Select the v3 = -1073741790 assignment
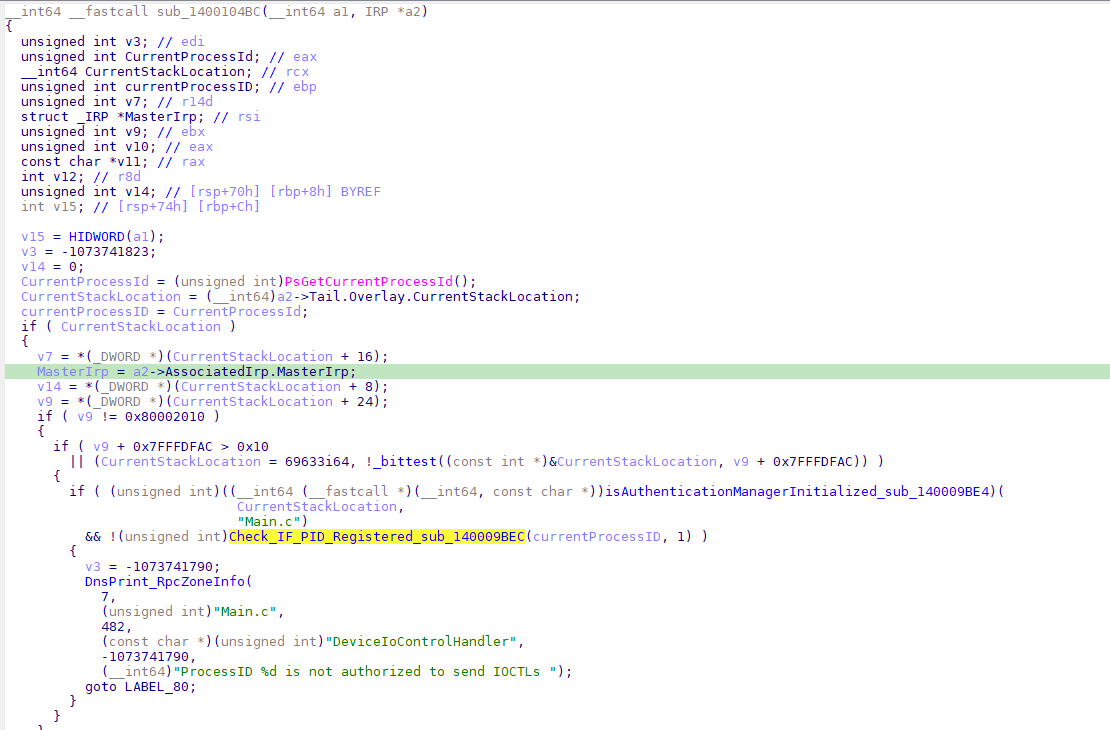 coord(152,566)
